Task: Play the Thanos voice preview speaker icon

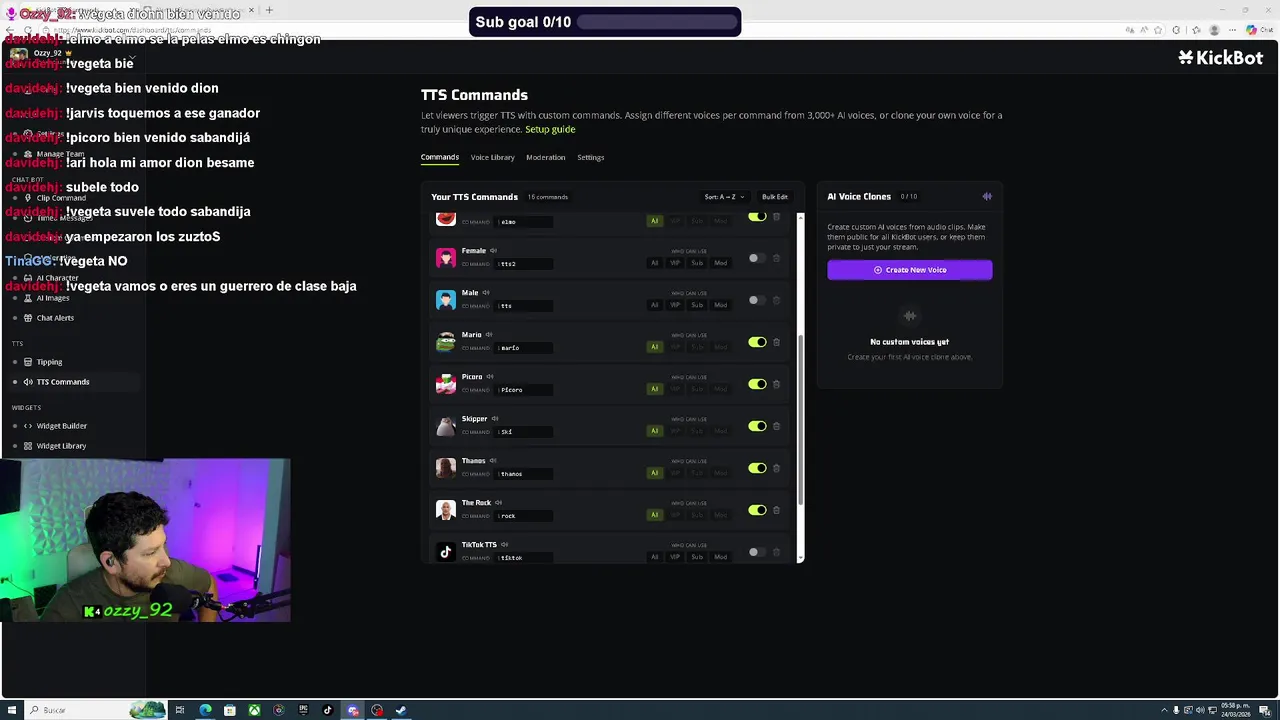Action: 493,461
